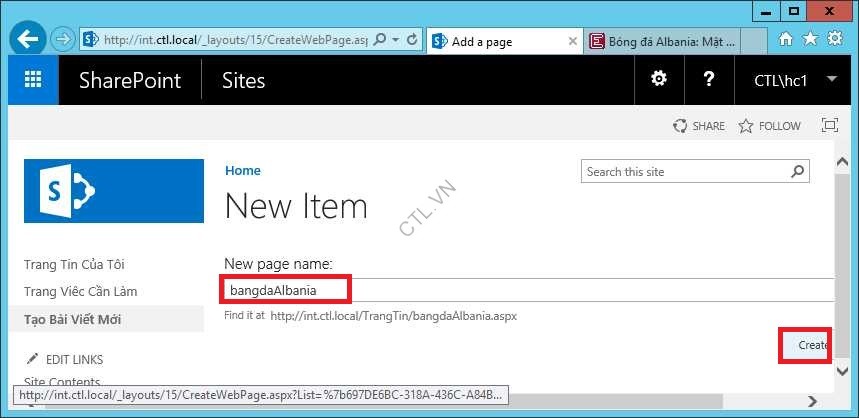Click the search magnifier icon
The image size is (859, 418).
tap(798, 172)
